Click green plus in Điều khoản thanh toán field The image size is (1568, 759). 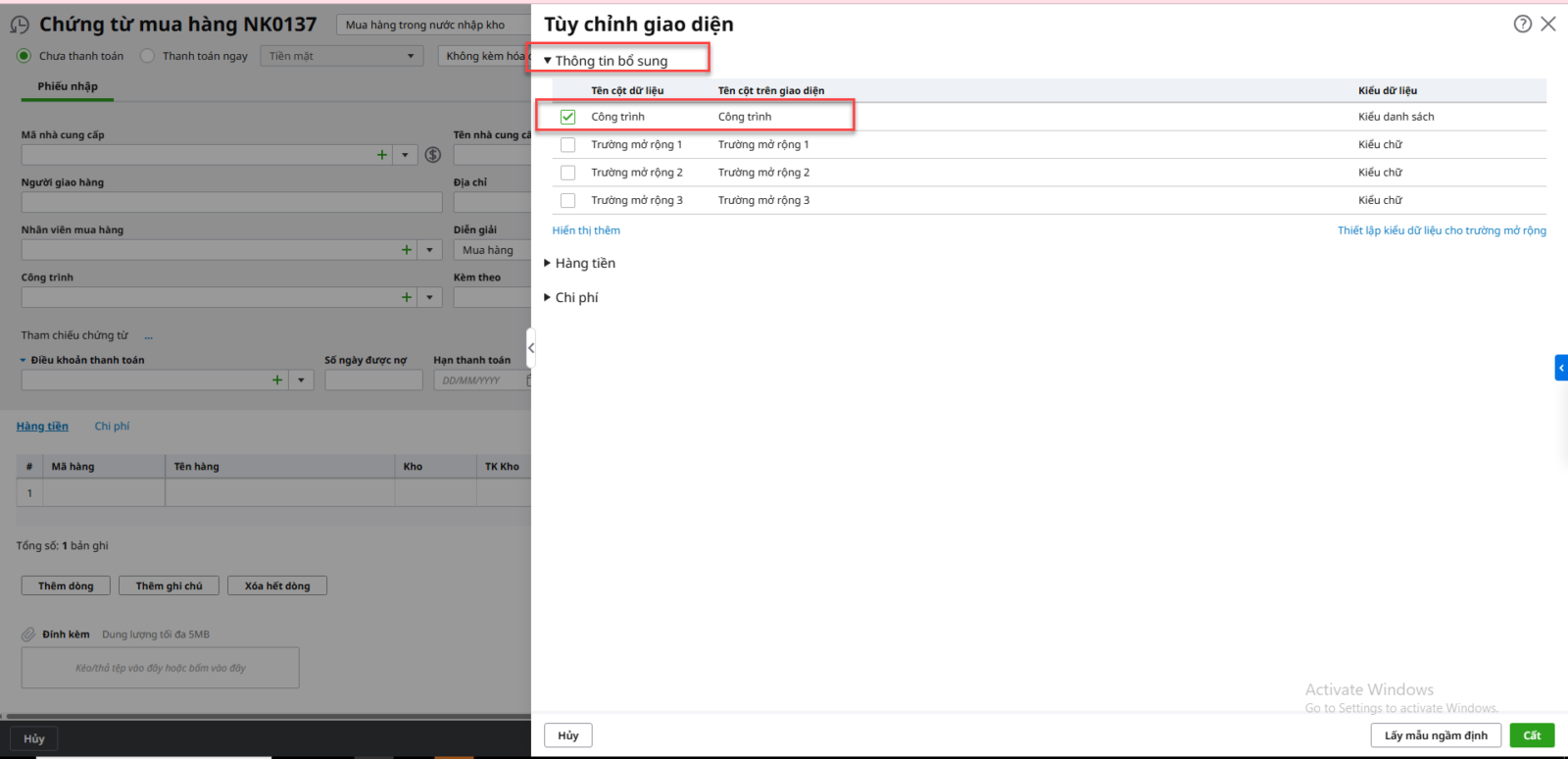click(x=277, y=380)
